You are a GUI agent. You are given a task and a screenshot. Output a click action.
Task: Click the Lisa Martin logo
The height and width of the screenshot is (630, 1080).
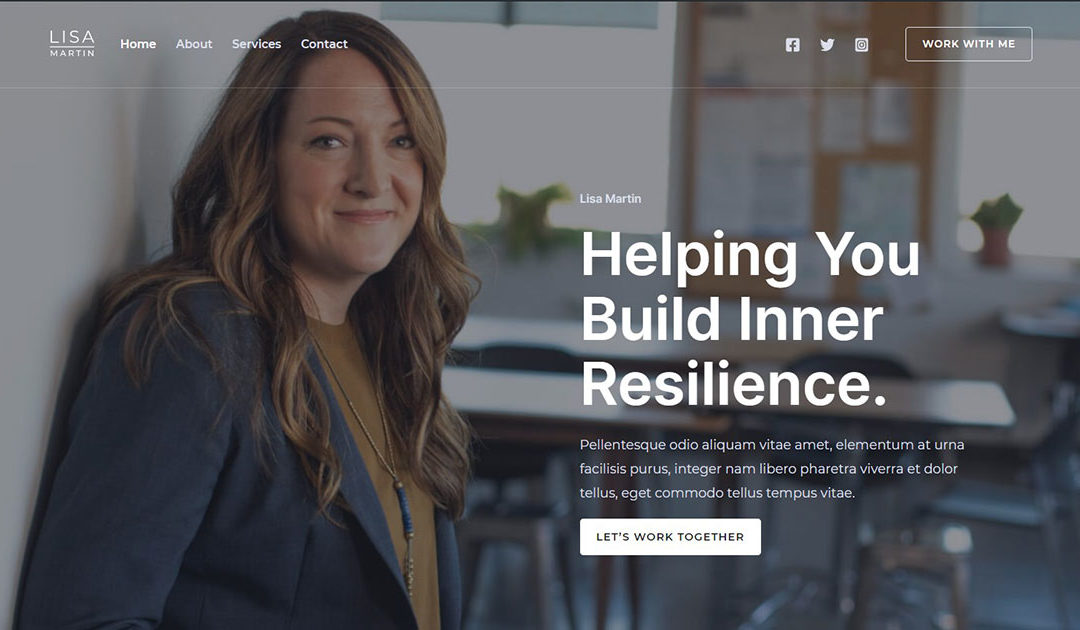coord(72,43)
